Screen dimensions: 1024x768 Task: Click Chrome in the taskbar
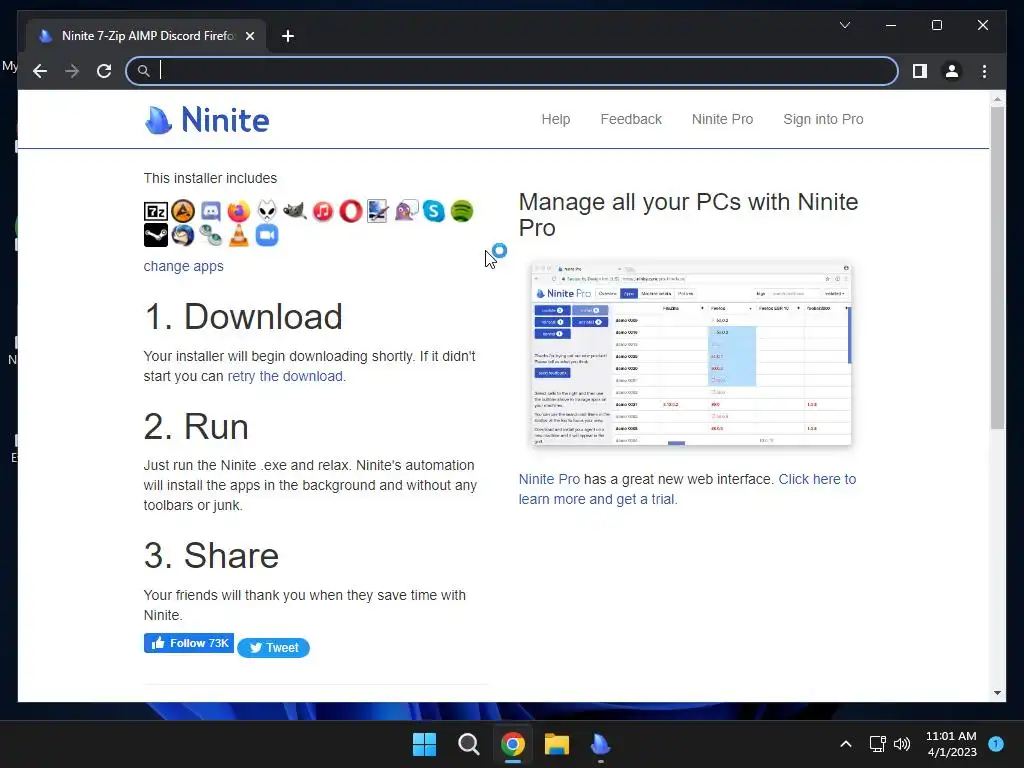click(513, 744)
